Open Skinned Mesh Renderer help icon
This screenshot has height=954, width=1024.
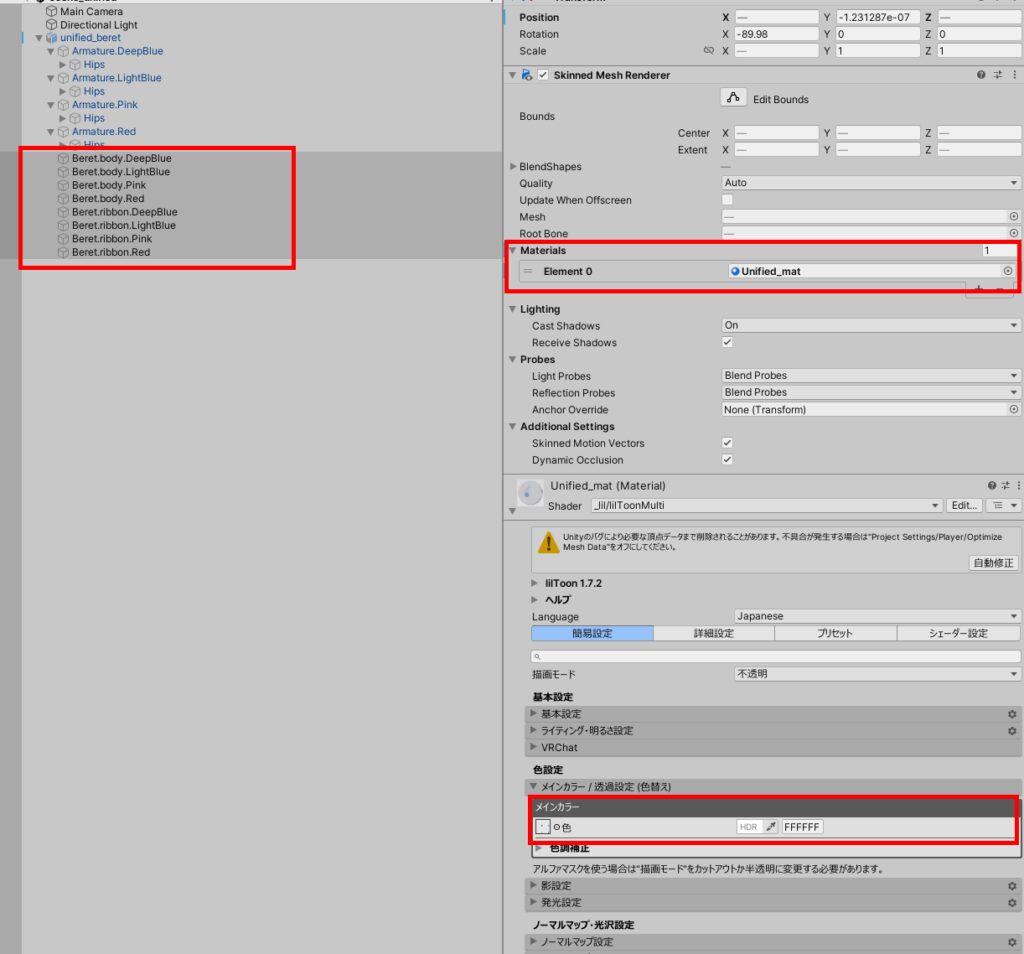[x=981, y=75]
